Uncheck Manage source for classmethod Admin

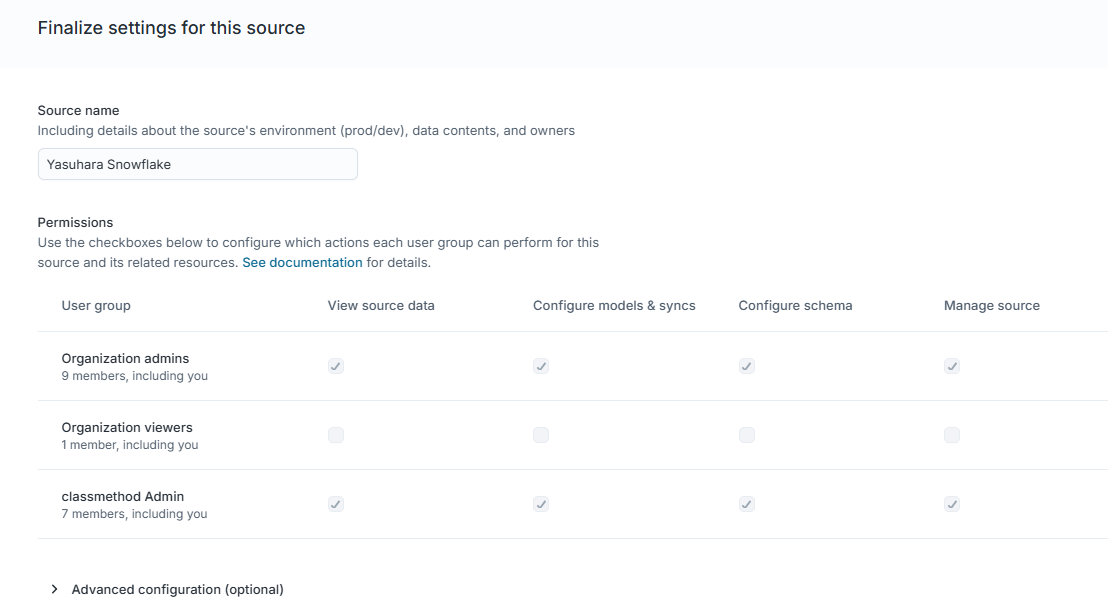(x=952, y=504)
